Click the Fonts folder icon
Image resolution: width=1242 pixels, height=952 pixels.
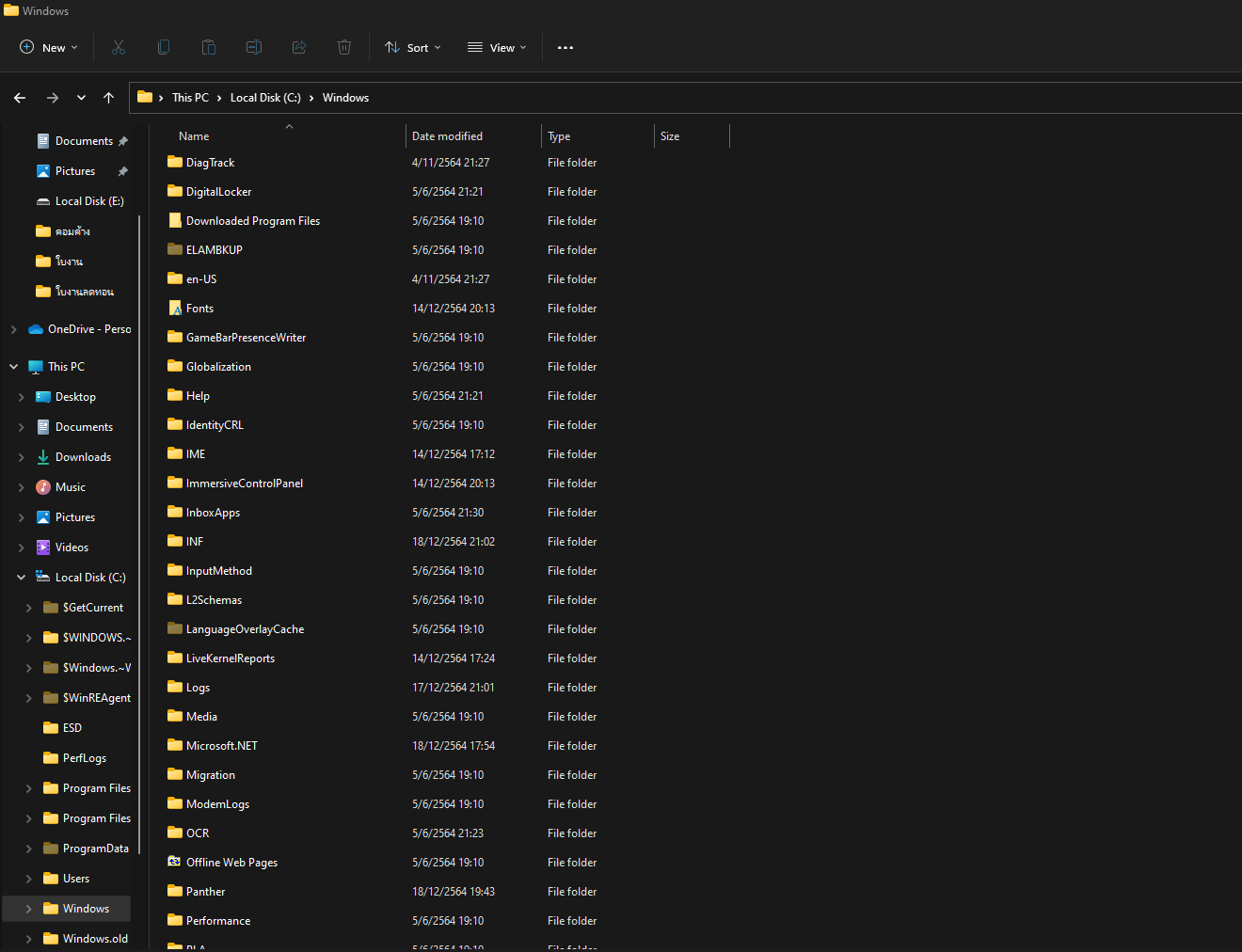click(175, 308)
